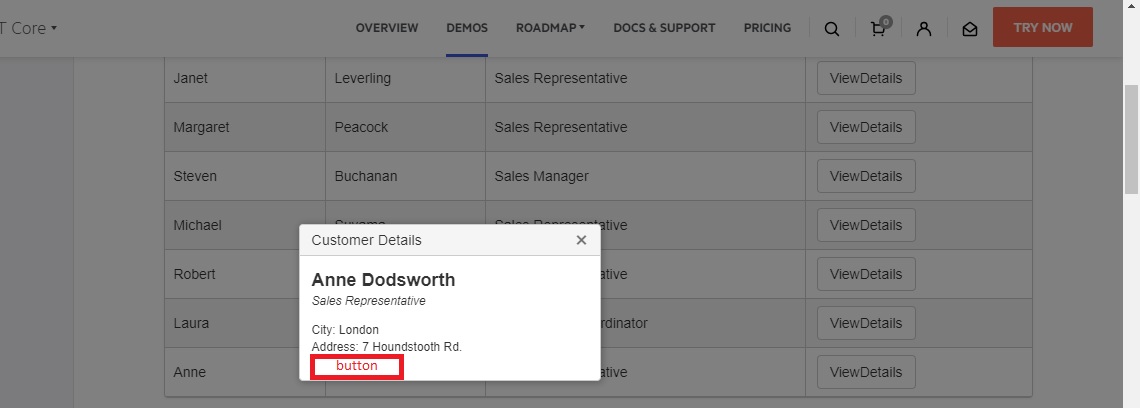This screenshot has width=1140, height=408.
Task: Show details for Michael's row
Action: coord(866,225)
